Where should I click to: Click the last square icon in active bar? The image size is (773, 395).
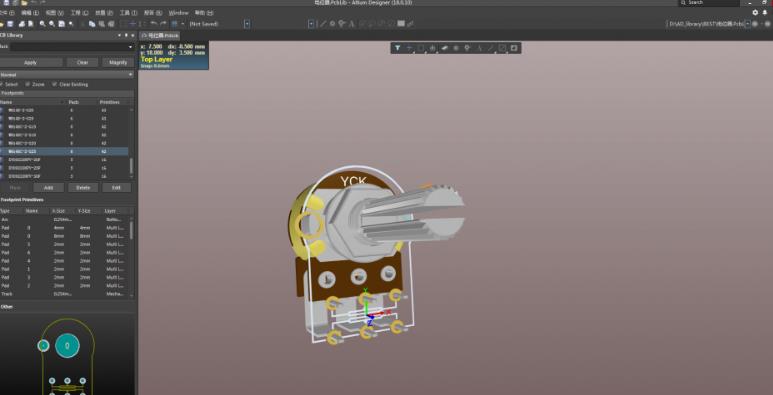(514, 48)
